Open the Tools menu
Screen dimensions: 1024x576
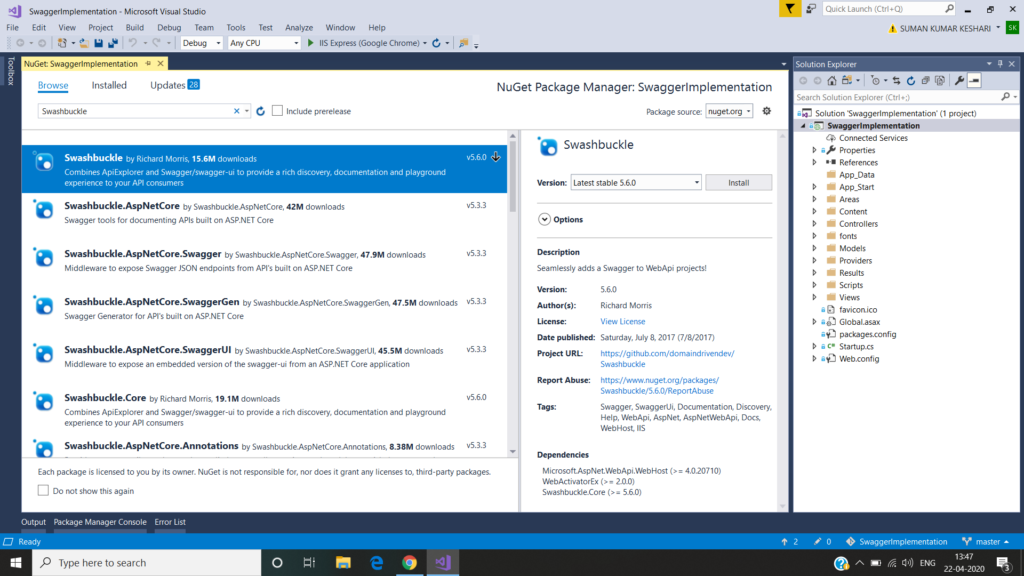click(236, 27)
